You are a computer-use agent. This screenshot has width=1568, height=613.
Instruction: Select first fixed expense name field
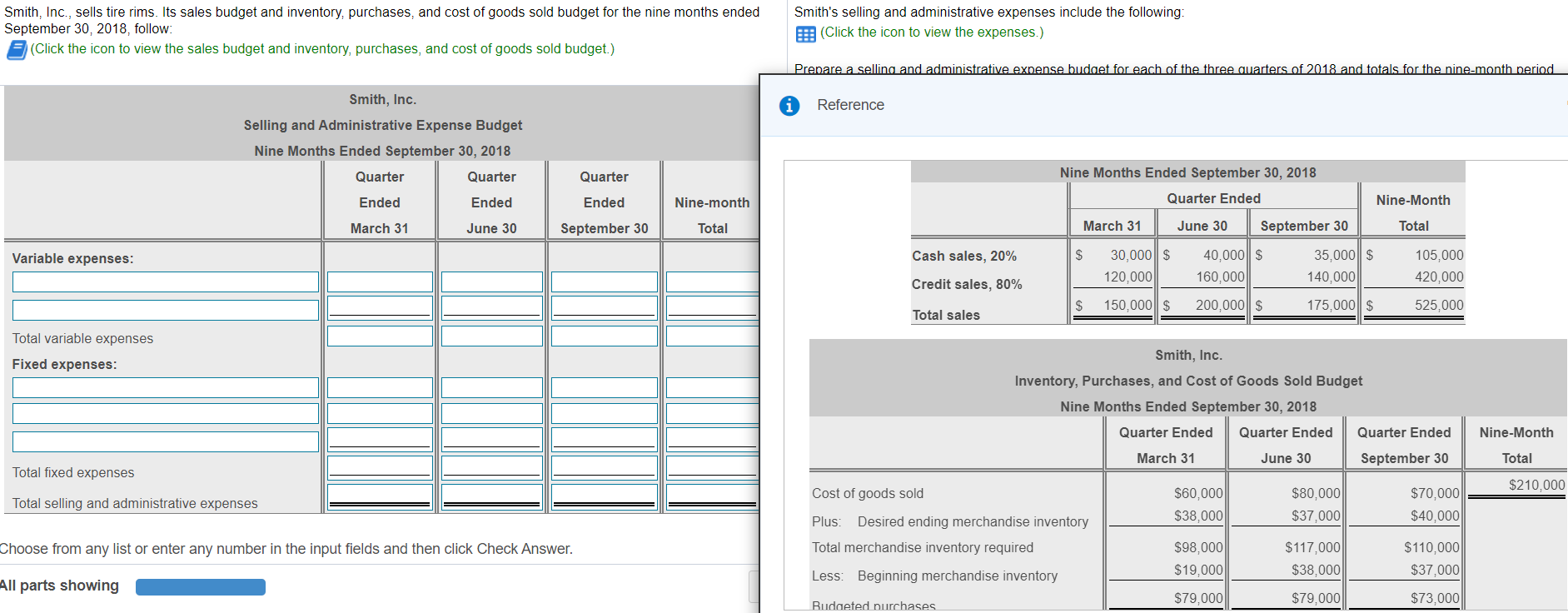coord(166,387)
